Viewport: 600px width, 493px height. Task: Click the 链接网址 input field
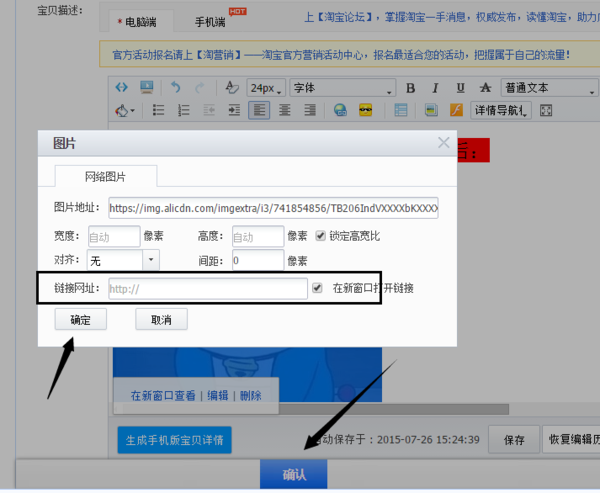point(205,289)
